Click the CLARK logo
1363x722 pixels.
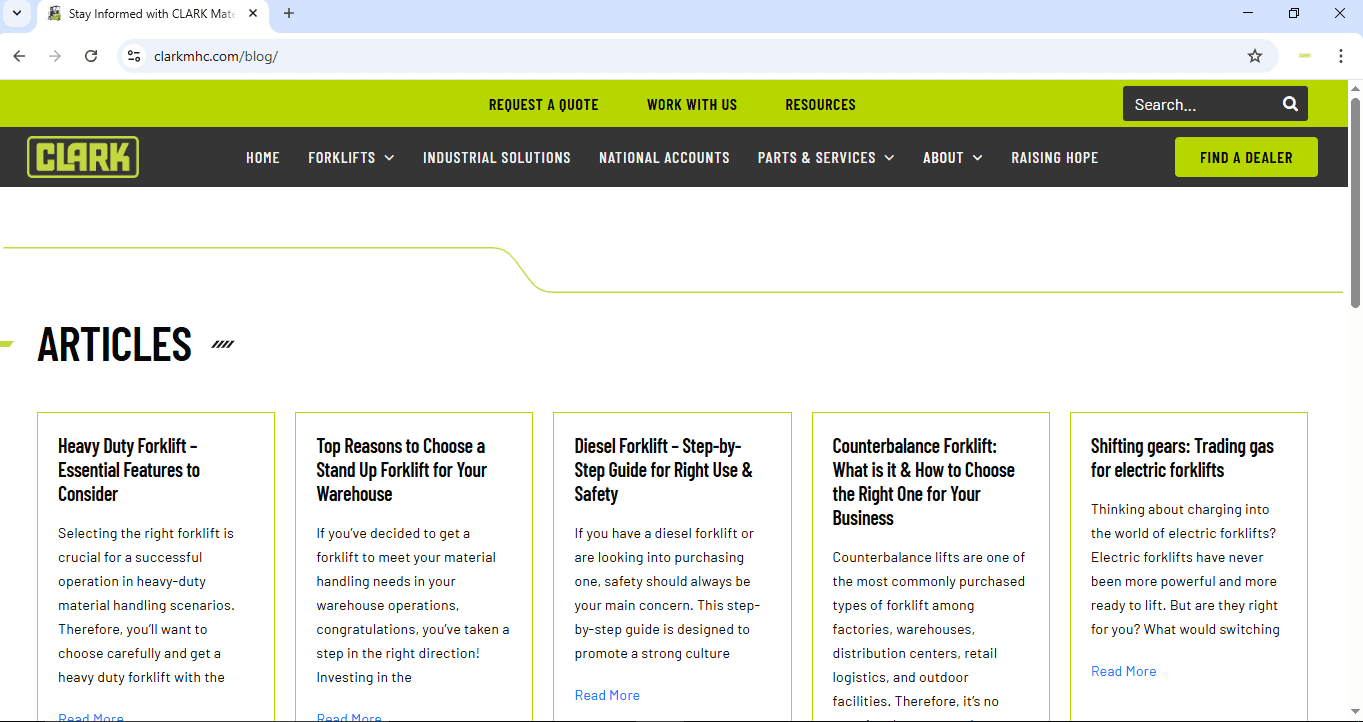[83, 157]
